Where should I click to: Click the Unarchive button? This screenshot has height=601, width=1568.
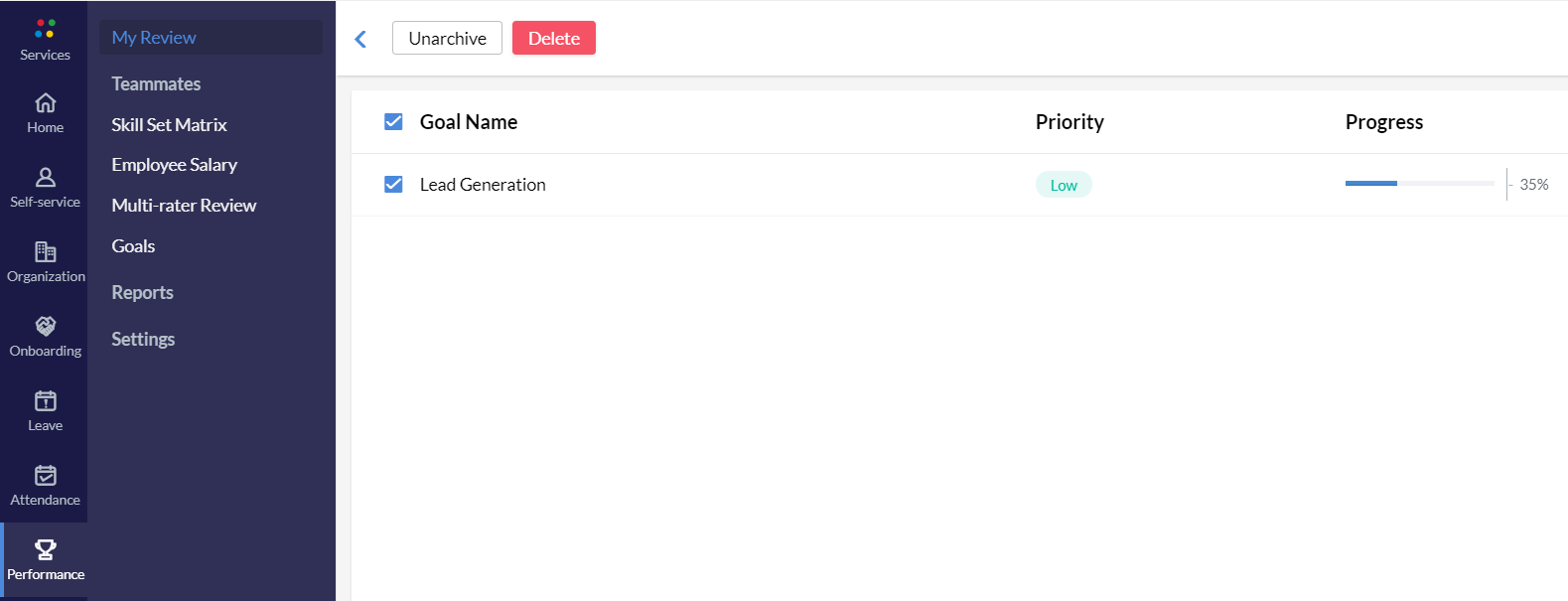click(x=447, y=38)
